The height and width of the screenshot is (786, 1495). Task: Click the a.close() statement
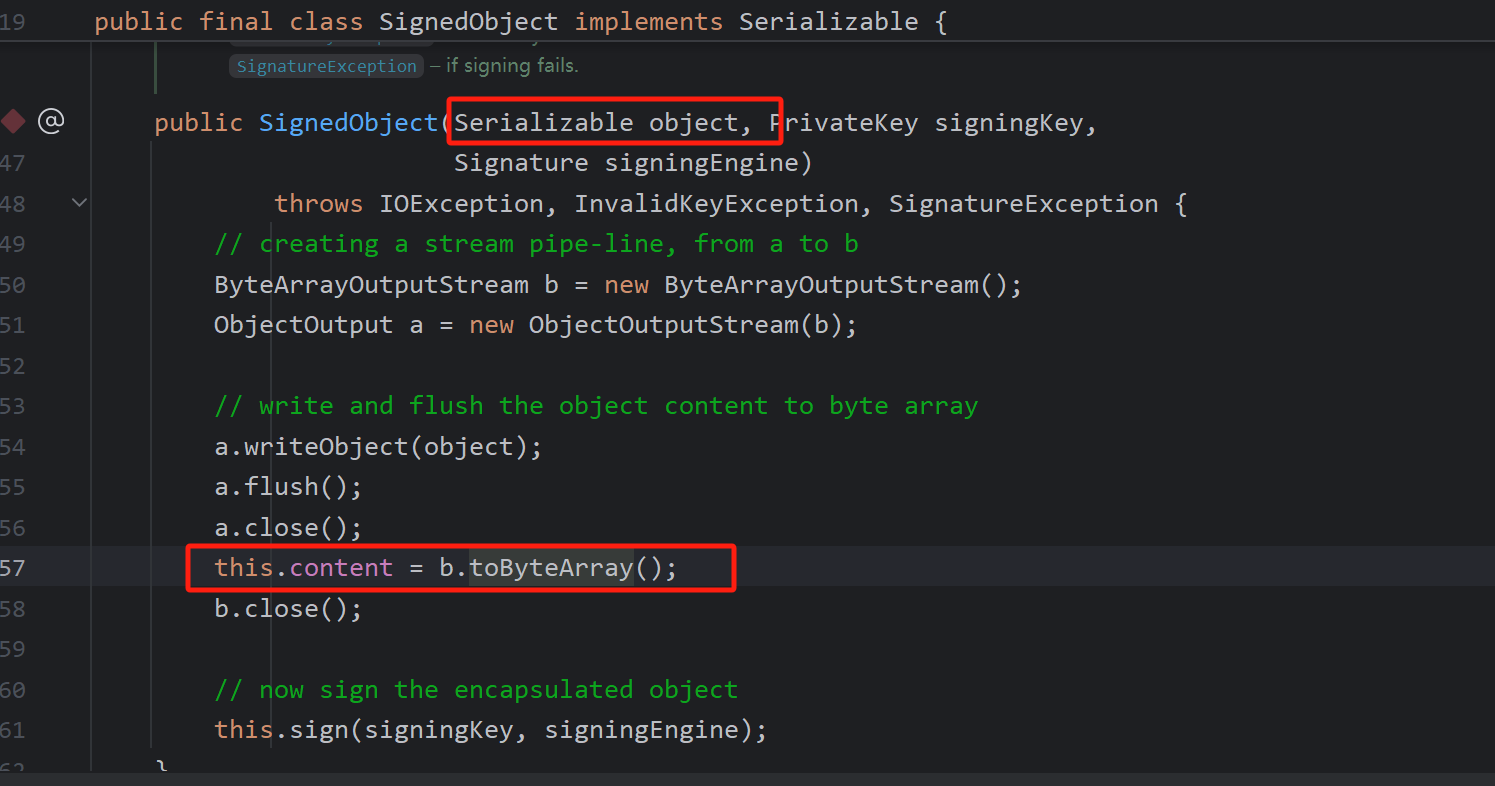click(288, 528)
